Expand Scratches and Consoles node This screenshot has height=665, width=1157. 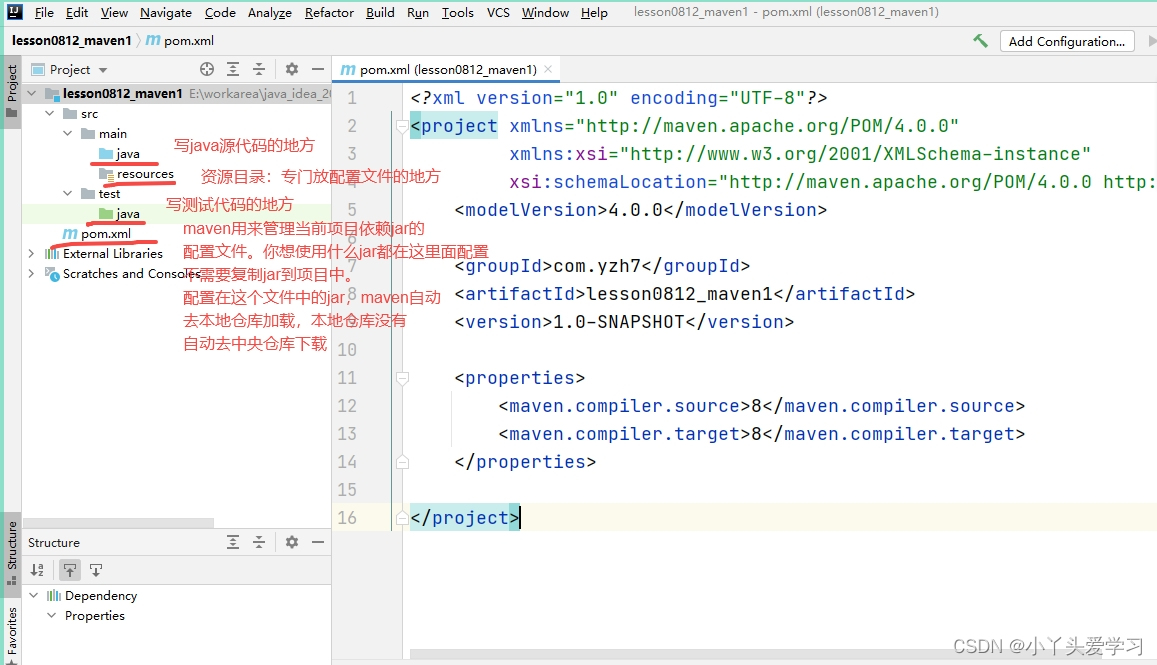click(31, 273)
